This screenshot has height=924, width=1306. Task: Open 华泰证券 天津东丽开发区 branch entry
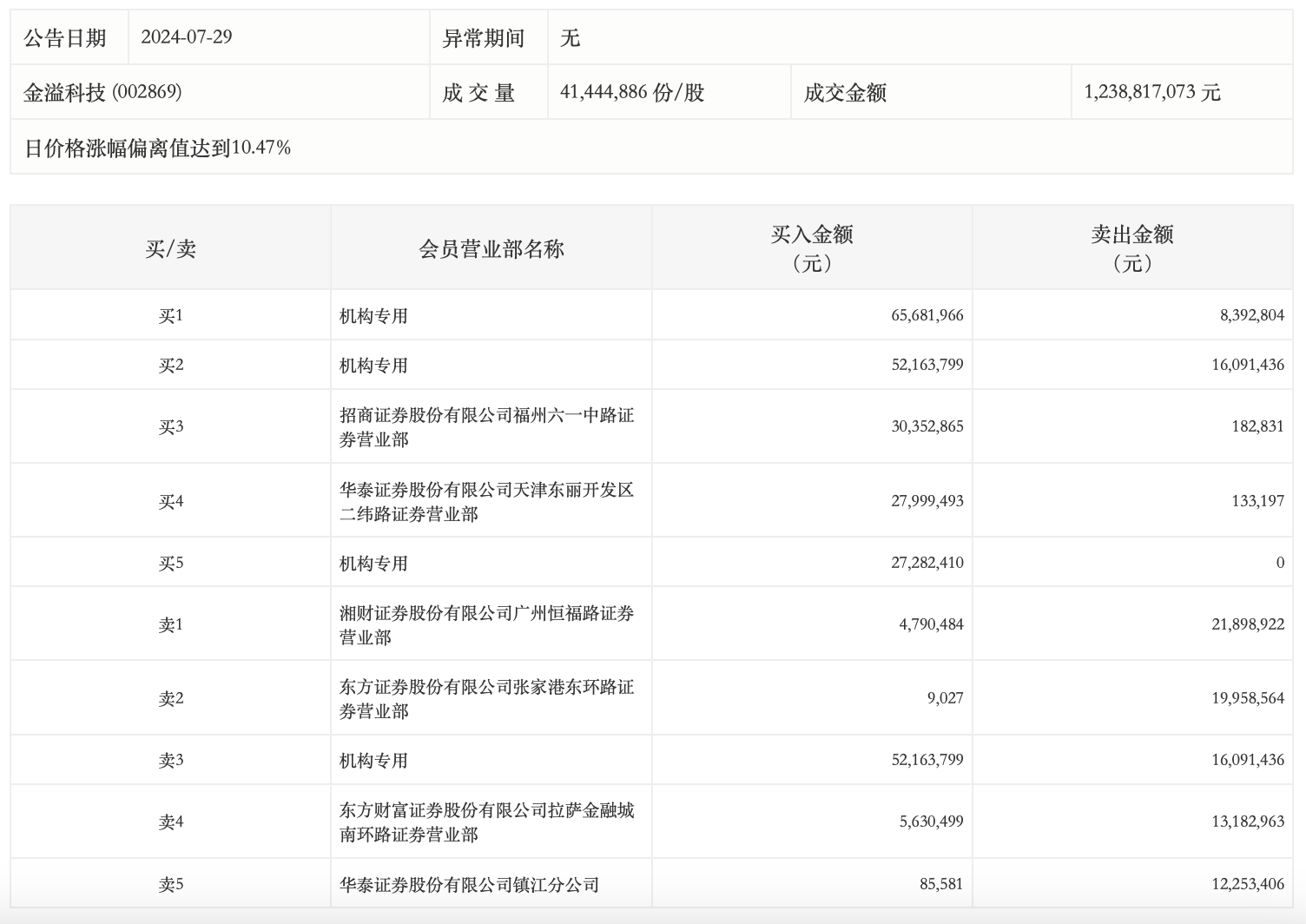(486, 502)
